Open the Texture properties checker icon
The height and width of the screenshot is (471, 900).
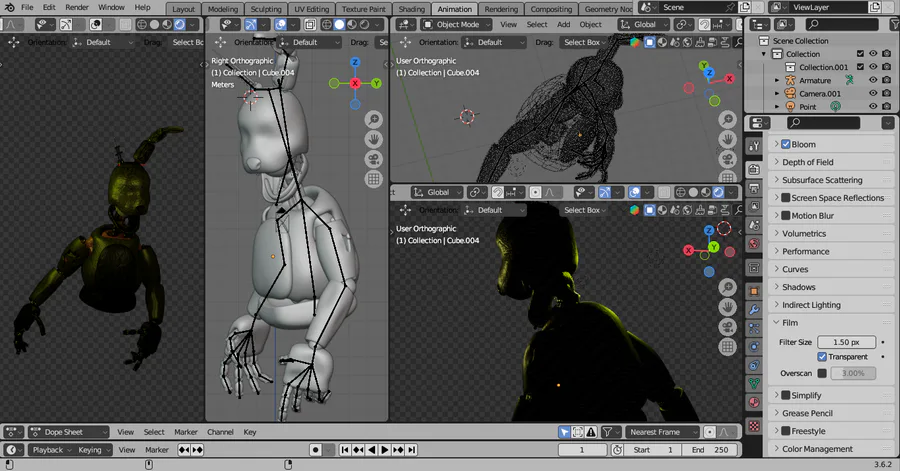(x=754, y=426)
